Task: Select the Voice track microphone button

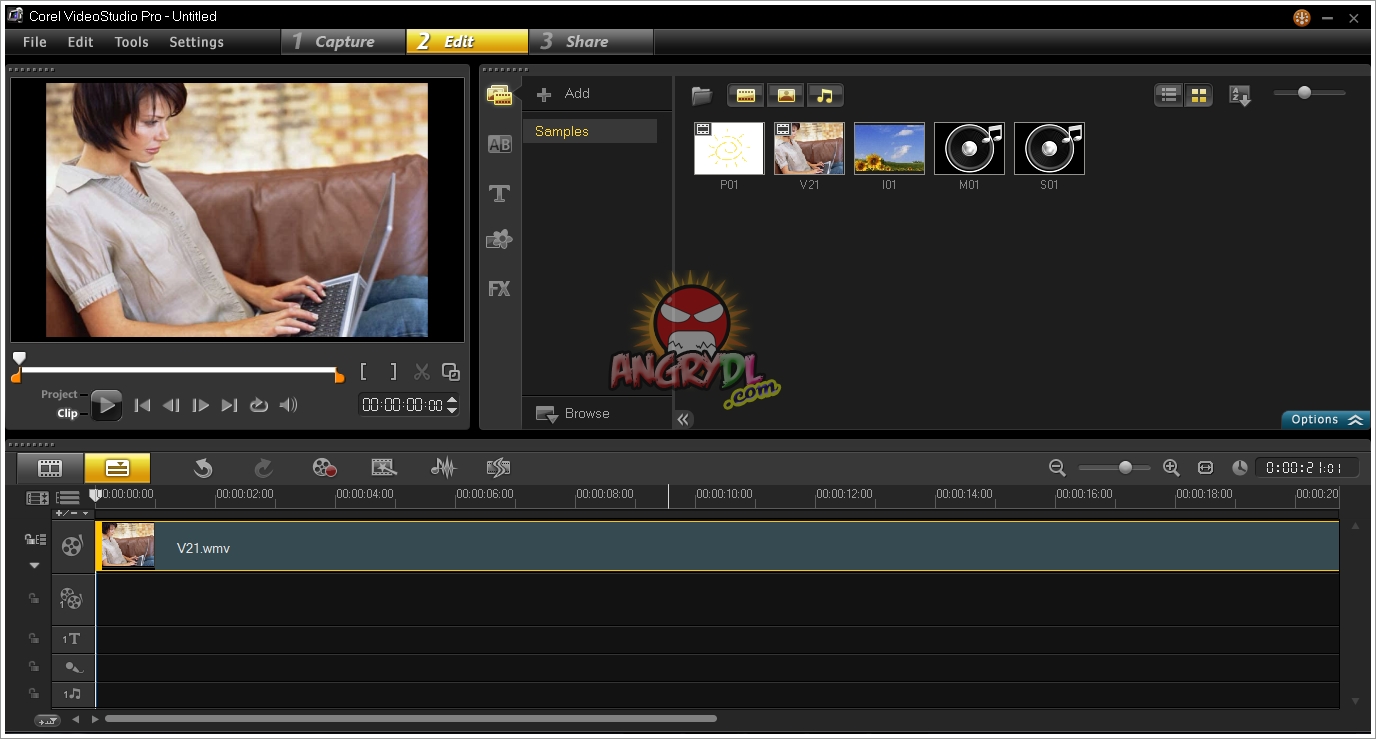Action: point(72,667)
